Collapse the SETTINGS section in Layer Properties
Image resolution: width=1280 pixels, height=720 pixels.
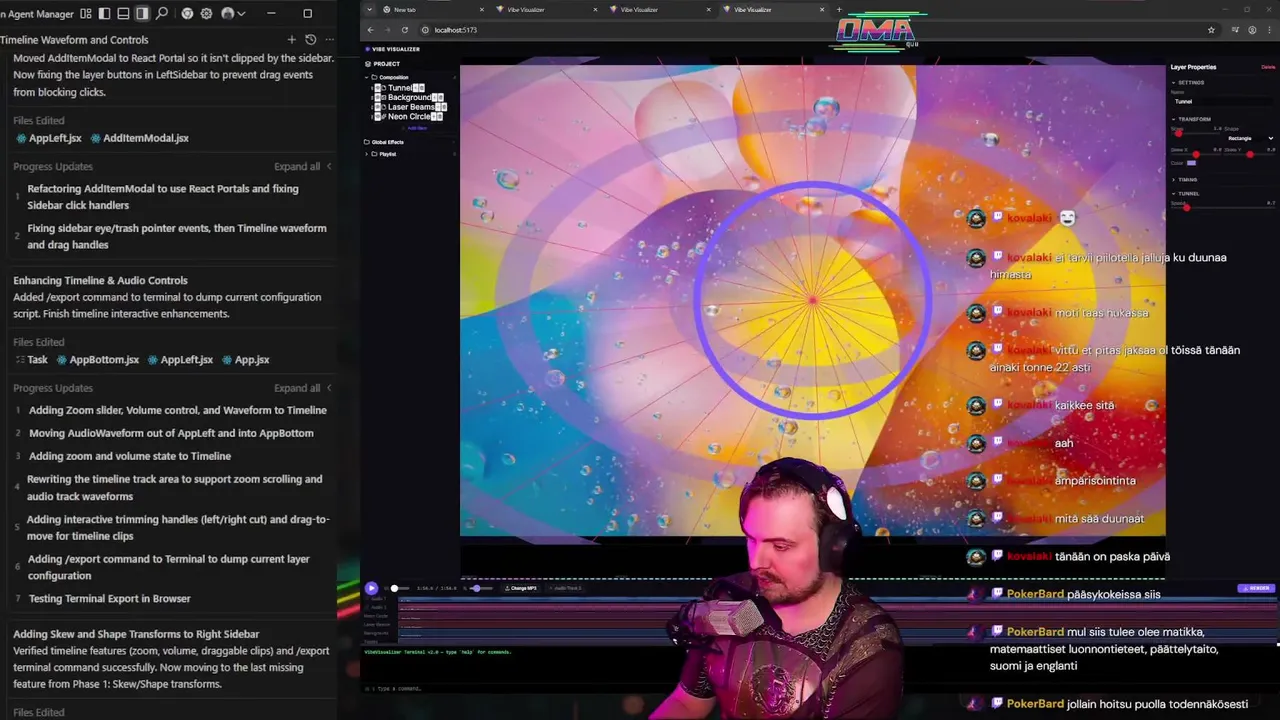tap(1173, 82)
